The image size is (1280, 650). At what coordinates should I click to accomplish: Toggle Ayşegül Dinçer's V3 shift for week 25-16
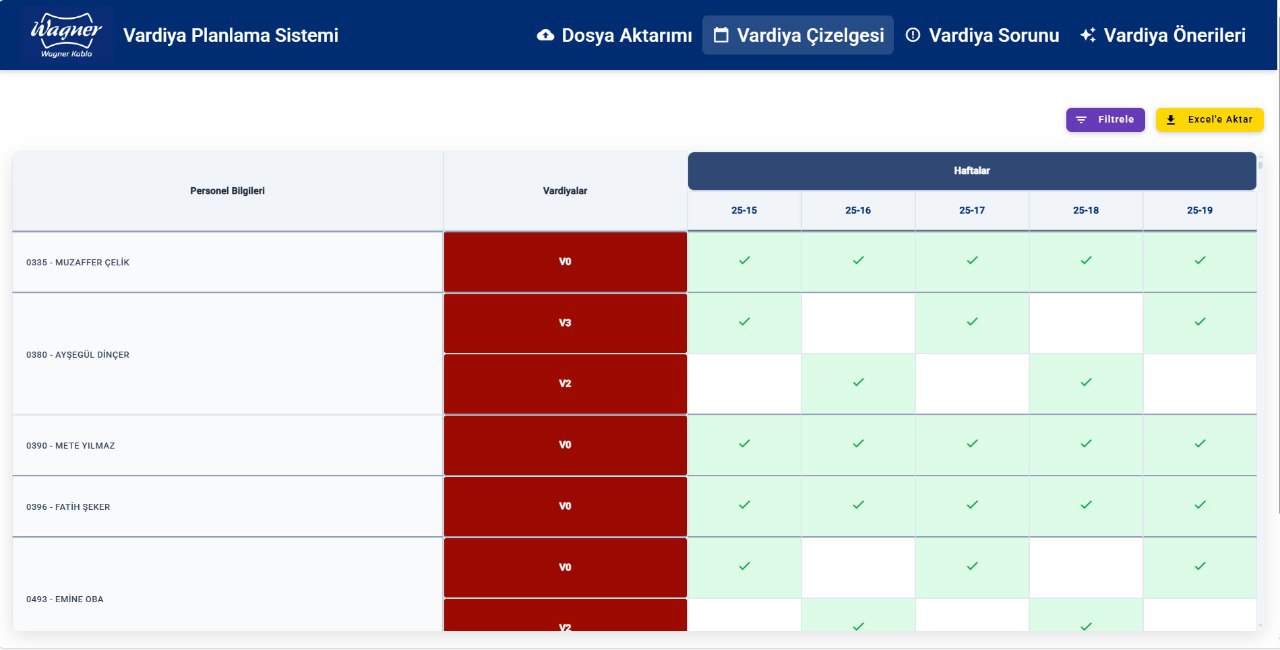point(858,323)
